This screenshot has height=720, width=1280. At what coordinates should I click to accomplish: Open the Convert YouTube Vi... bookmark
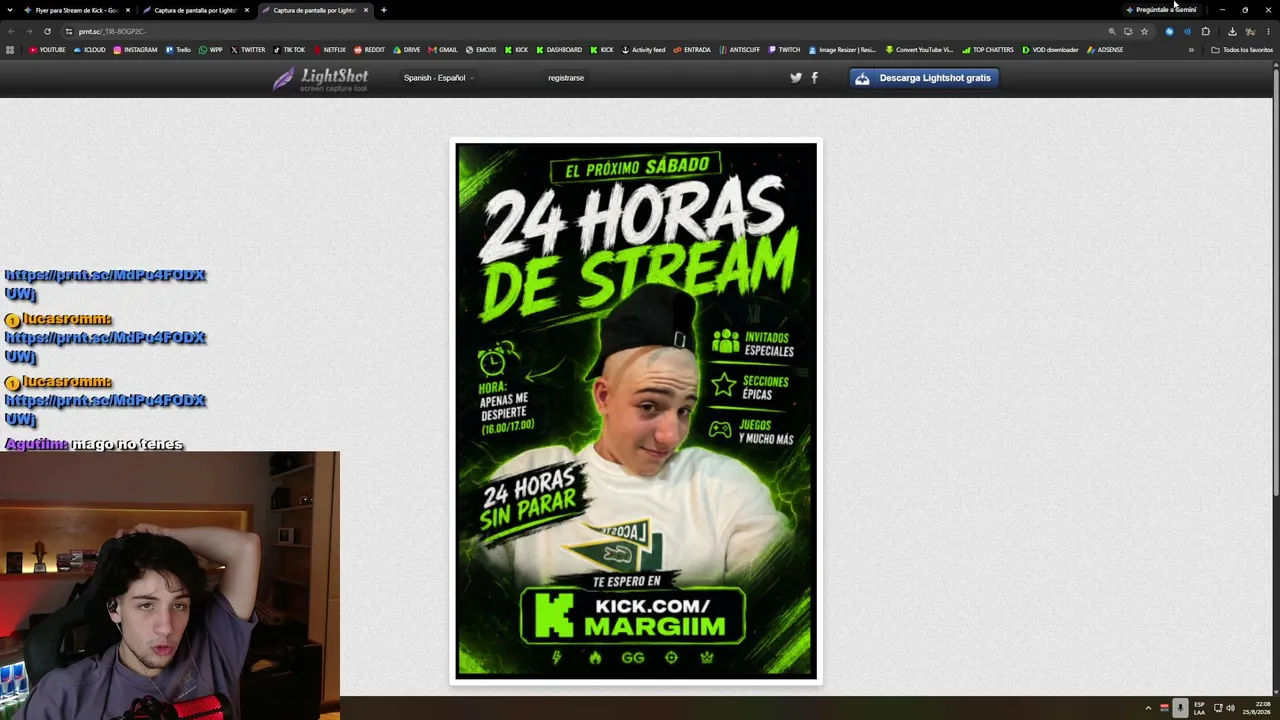(919, 50)
